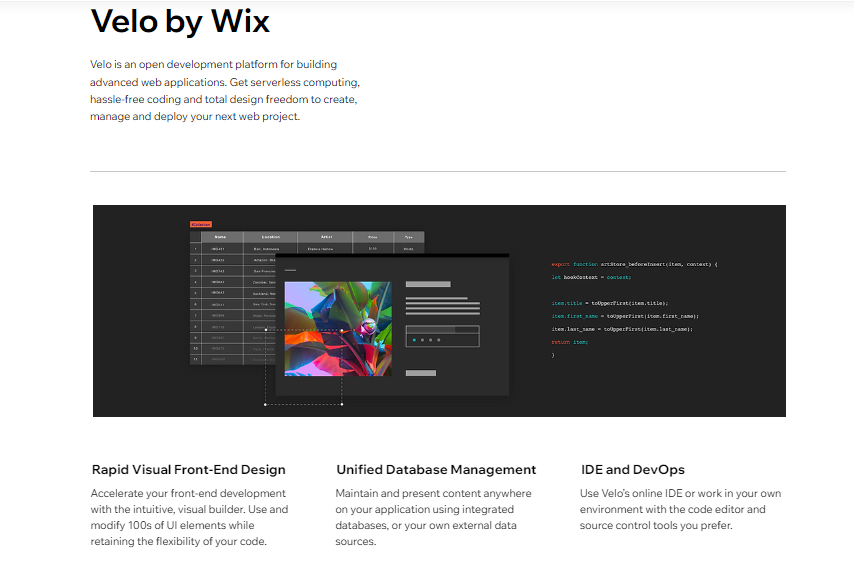Click the "Price" column header in the table
854x580 pixels.
tap(373, 237)
